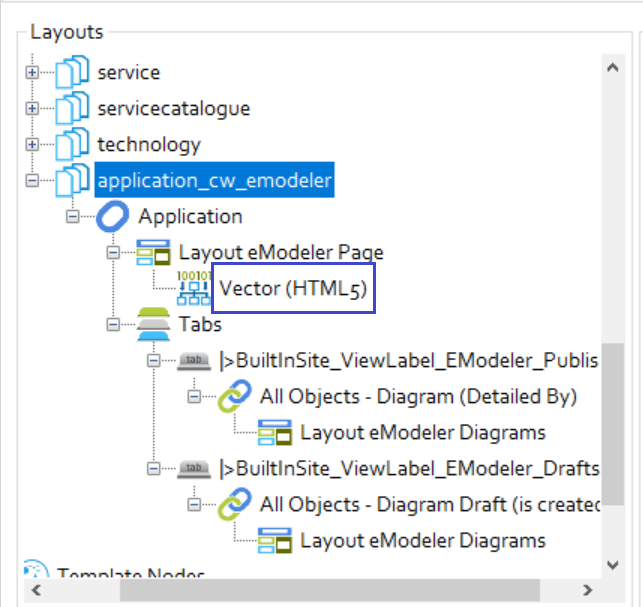Screen dimensions: 643x607
Task: Click the All Objects - Diagram link icon
Action: point(234,397)
